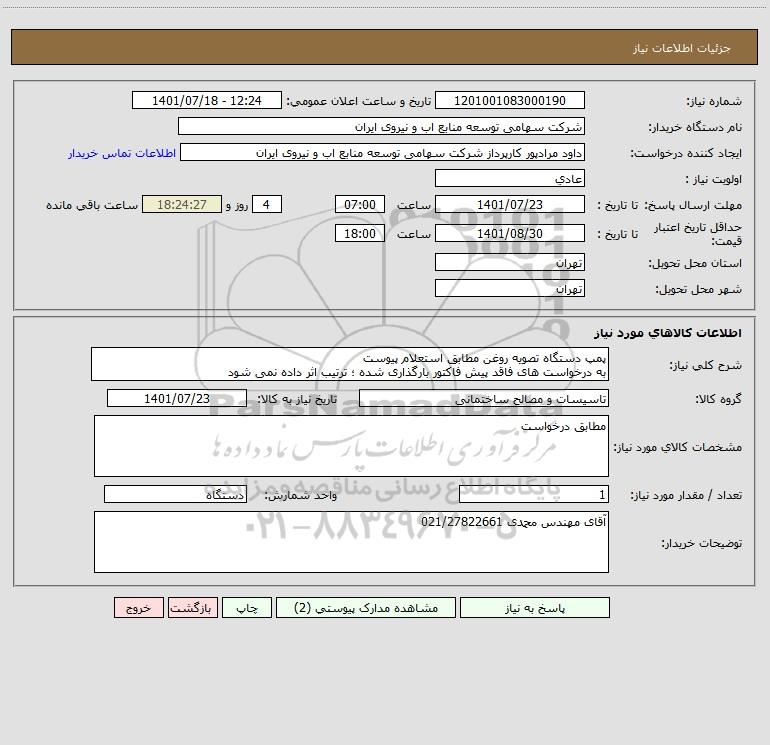Image resolution: width=770 pixels, height=745 pixels.
Task: Click the response deadline date 1401/07/23
Action: pyautogui.click(x=510, y=204)
